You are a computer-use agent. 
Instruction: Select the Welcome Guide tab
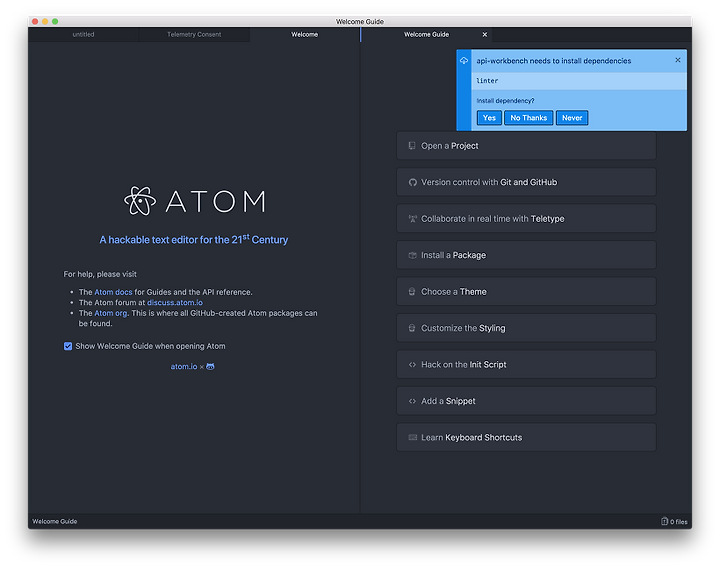[x=426, y=34]
